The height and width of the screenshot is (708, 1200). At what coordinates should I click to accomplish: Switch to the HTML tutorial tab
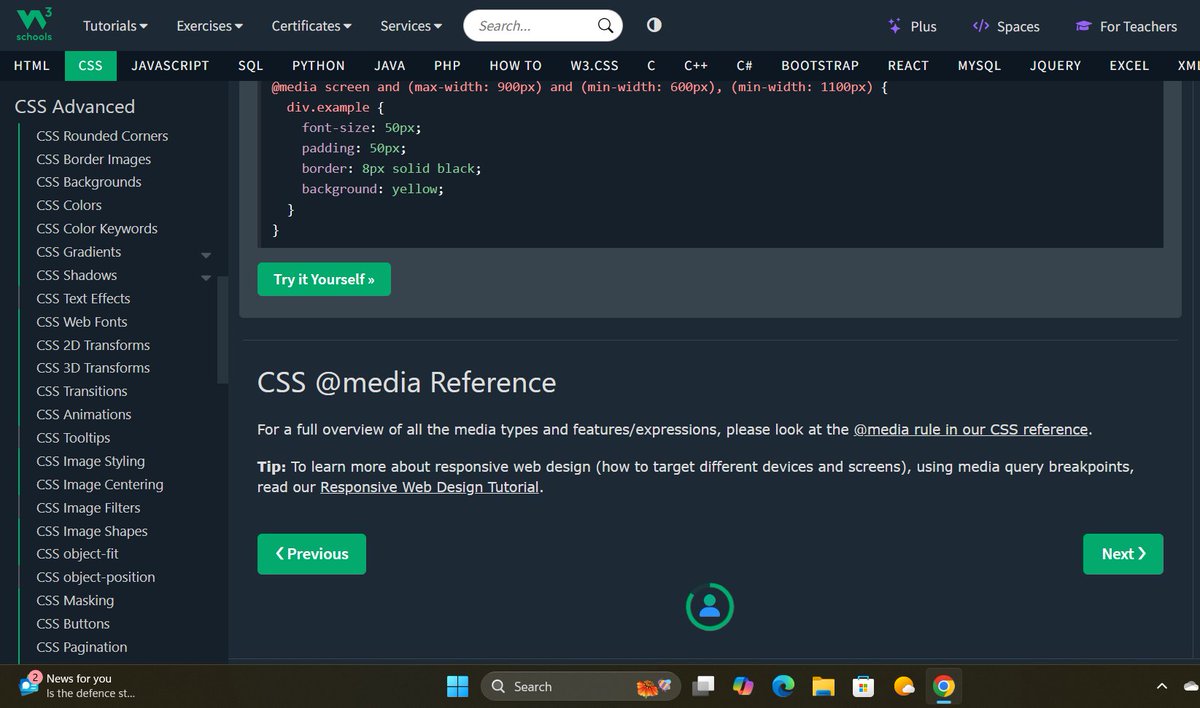click(x=32, y=65)
